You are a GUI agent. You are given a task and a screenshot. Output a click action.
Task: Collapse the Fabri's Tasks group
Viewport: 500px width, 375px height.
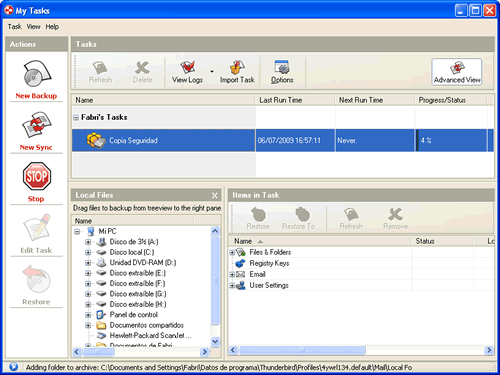click(76, 117)
